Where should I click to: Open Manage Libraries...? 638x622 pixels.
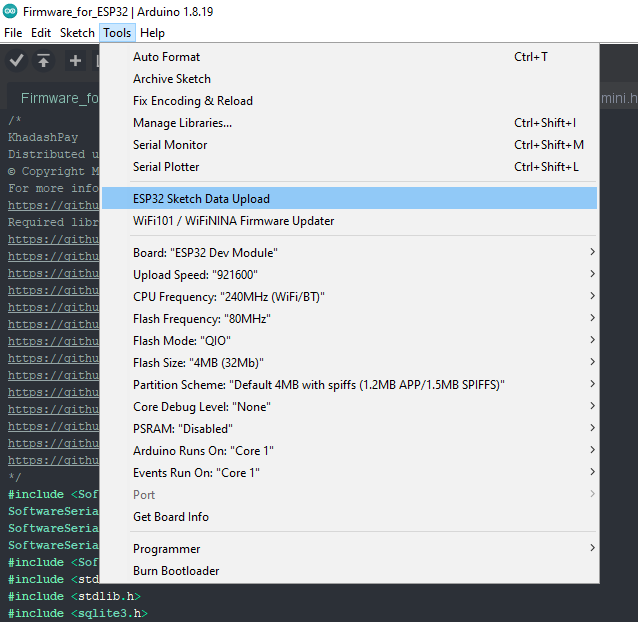(349, 123)
